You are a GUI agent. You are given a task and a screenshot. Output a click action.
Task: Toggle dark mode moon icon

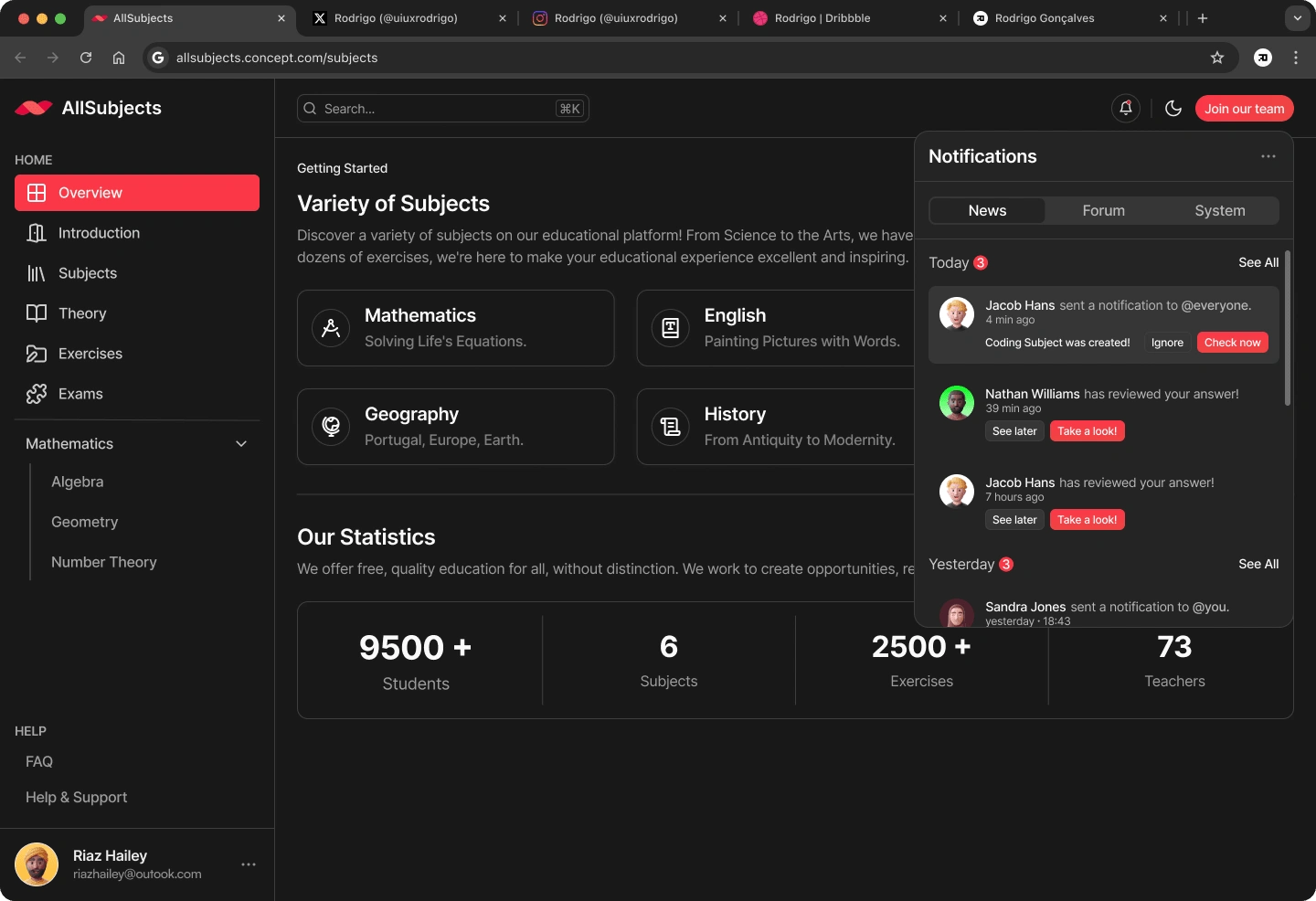click(1174, 109)
